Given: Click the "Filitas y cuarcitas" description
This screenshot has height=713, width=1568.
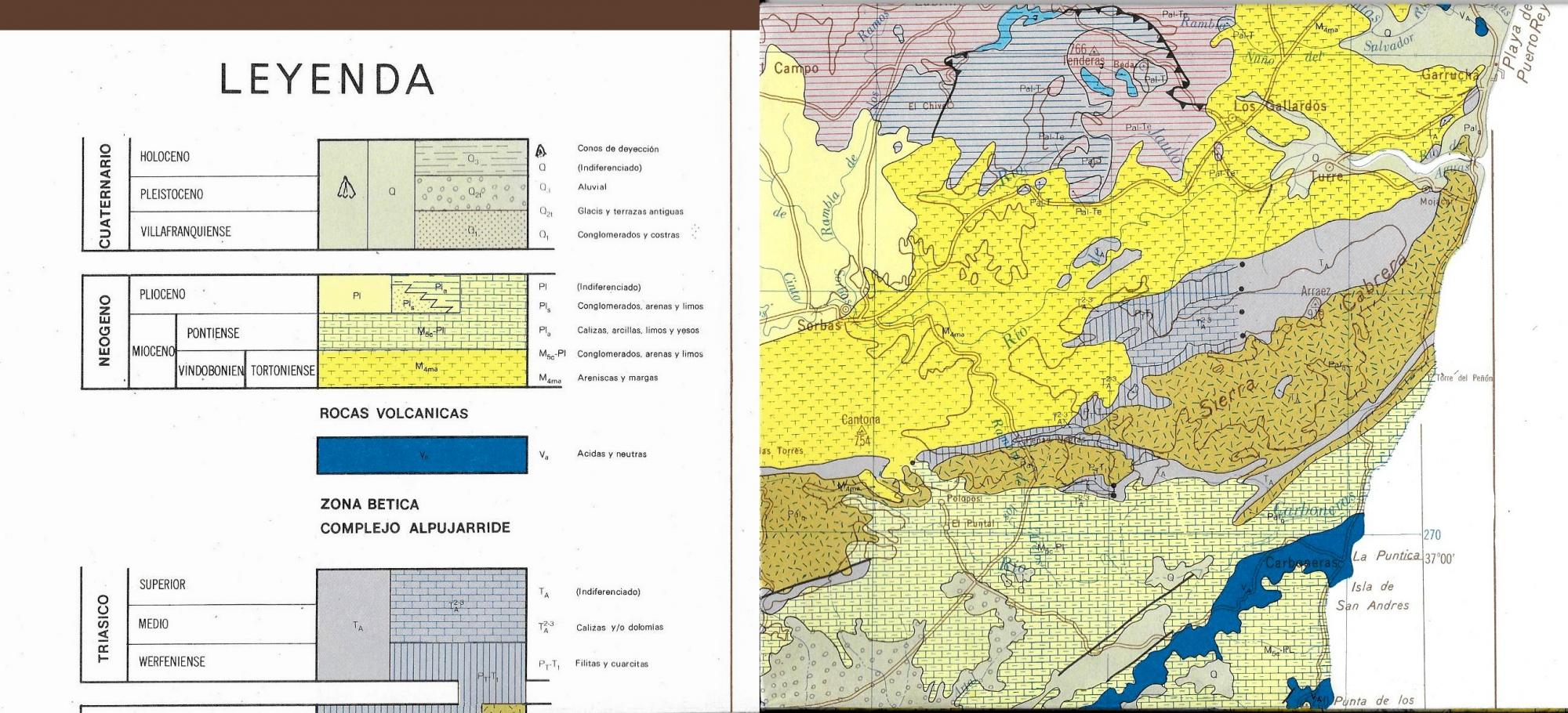Looking at the screenshot, I should [612, 664].
